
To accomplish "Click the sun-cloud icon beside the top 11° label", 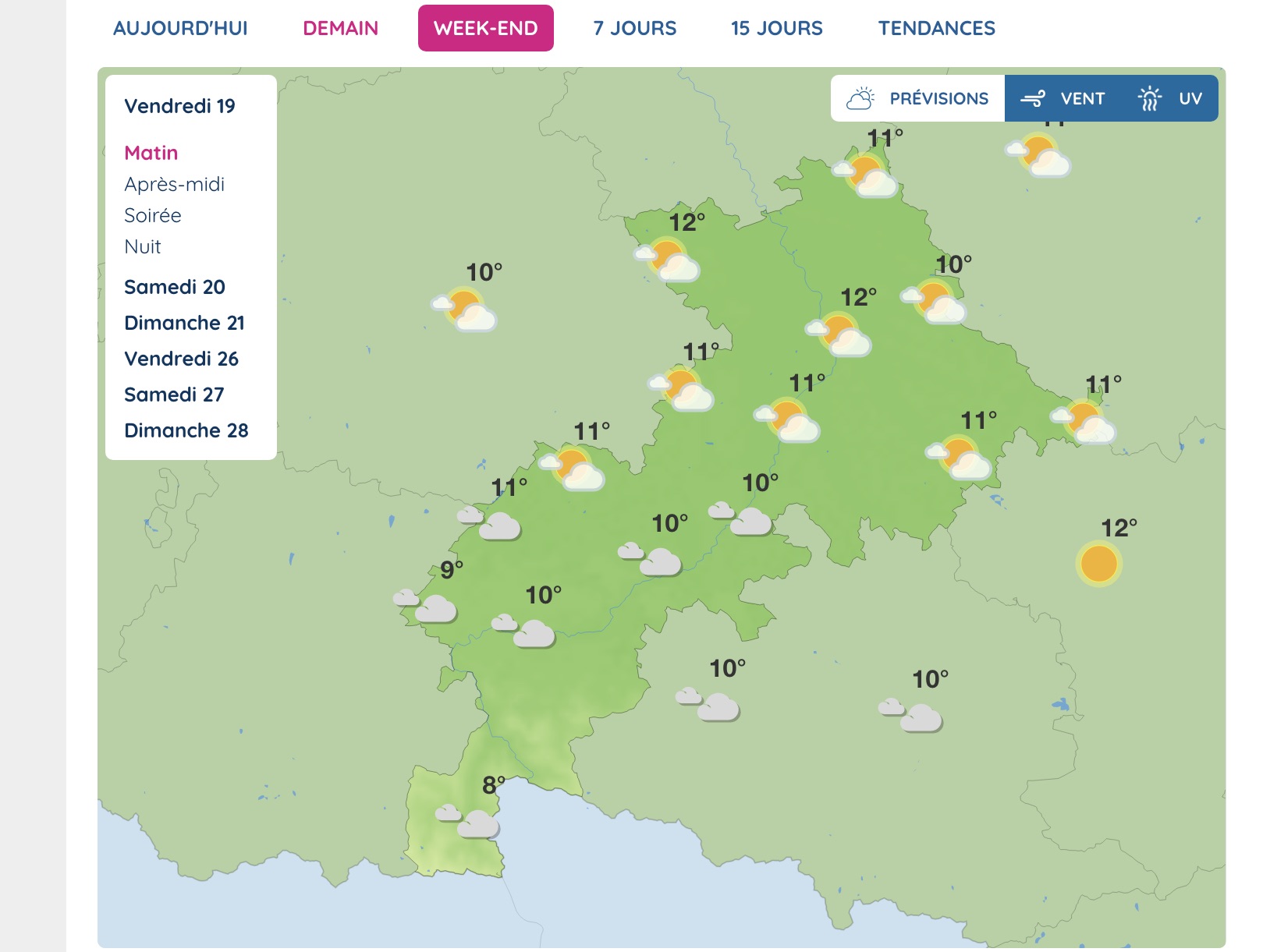I will click(x=865, y=175).
